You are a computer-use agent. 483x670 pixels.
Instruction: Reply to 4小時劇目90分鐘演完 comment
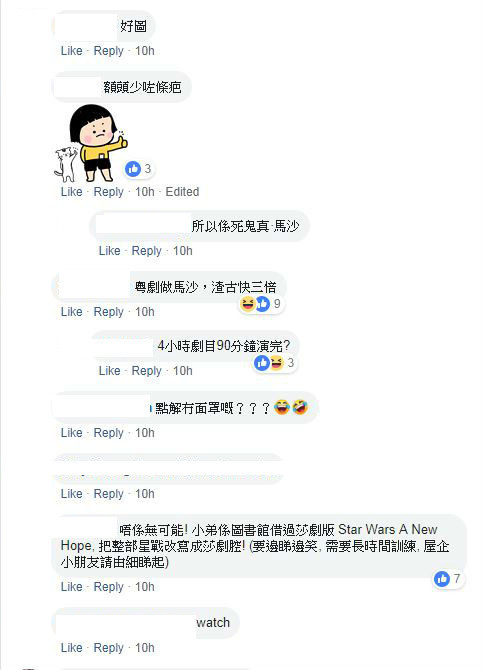point(146,371)
